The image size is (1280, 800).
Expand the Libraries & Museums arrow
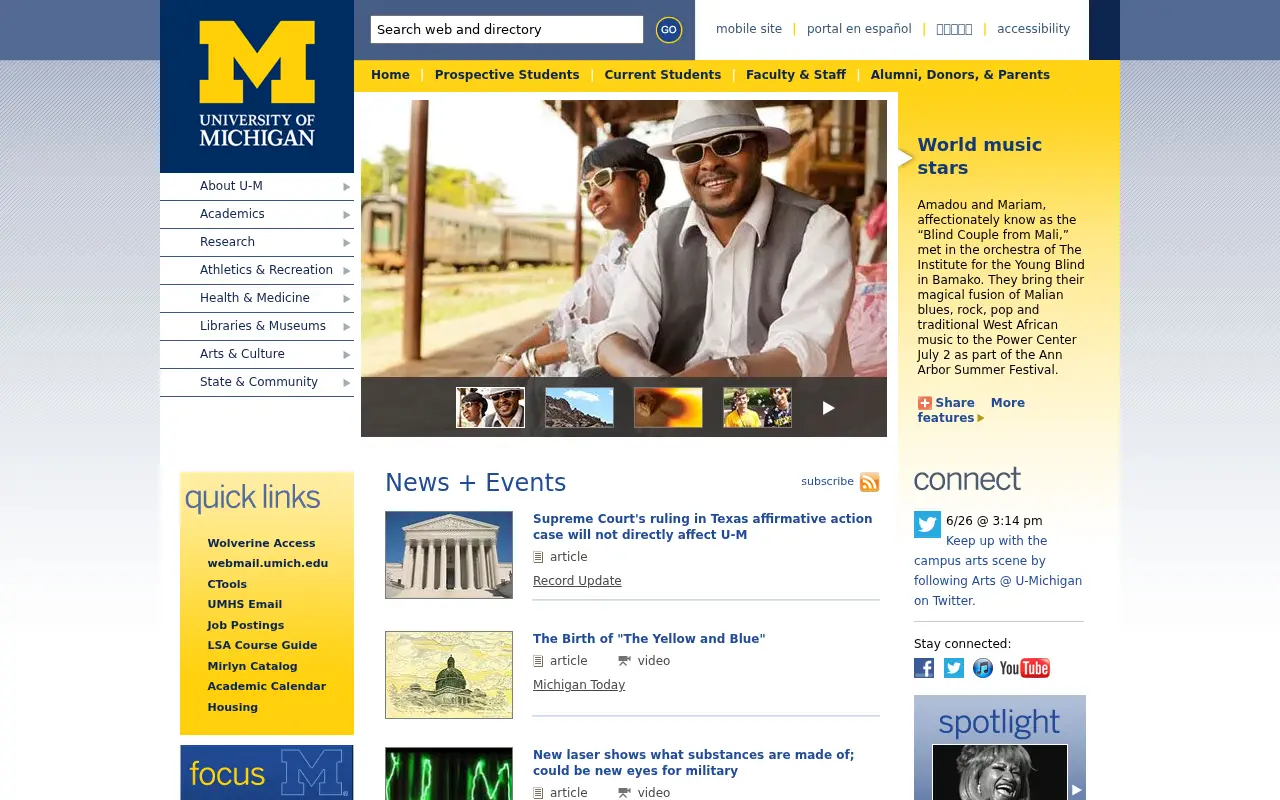347,327
